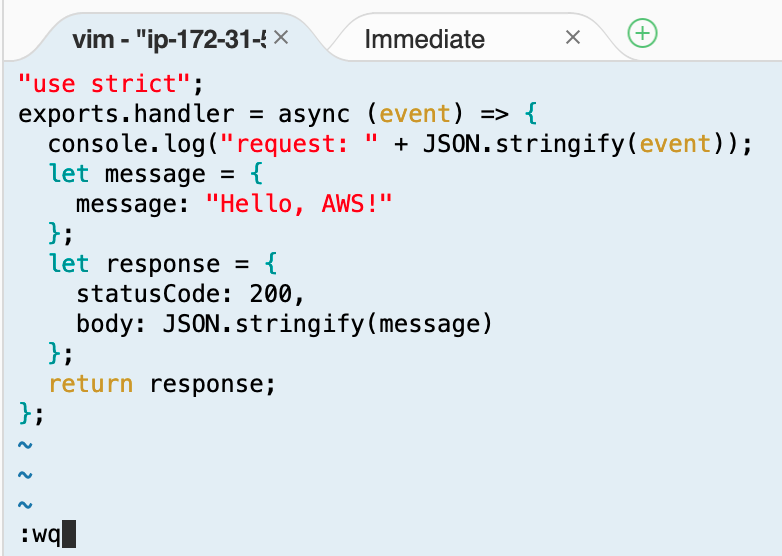
Task: Click the "Hello, AWS!" string
Action: click(299, 204)
